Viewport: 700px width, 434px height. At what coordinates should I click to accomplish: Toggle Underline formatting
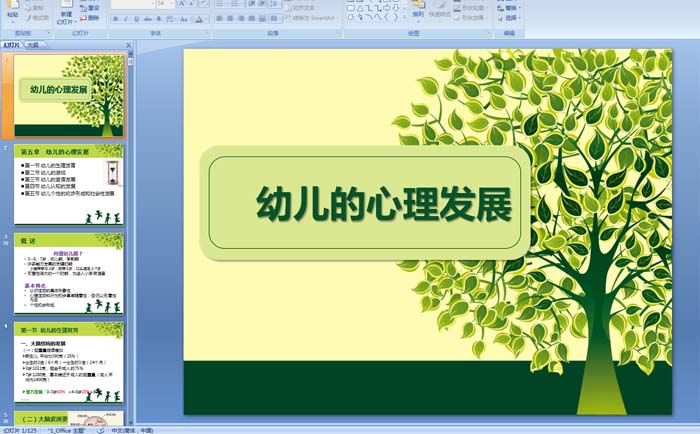(137, 19)
